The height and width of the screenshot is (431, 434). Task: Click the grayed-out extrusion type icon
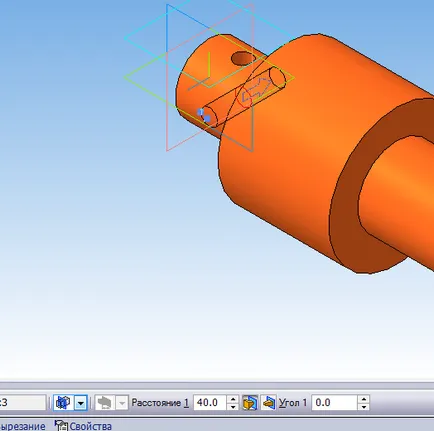point(104,403)
